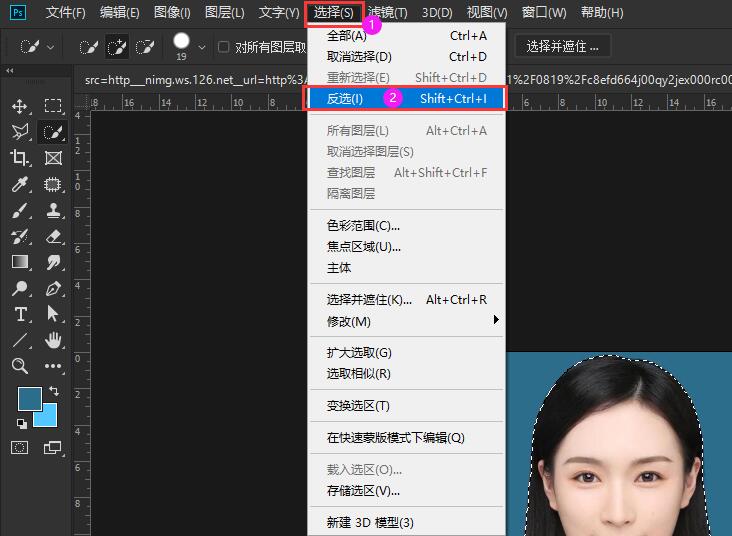
Task: Open Focus Area (焦点区域) dialog
Action: pyautogui.click(x=407, y=247)
